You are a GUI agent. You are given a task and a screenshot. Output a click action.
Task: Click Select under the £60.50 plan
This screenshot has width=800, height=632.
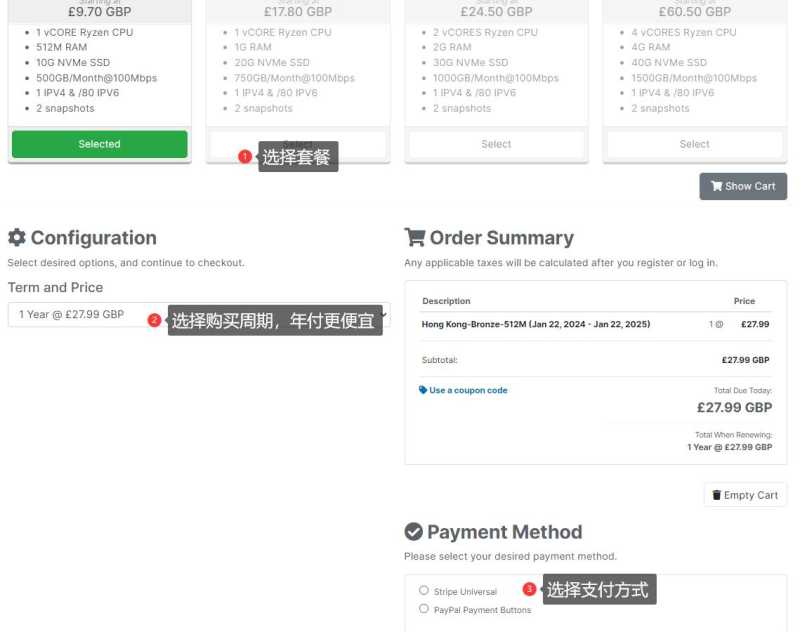(x=694, y=144)
